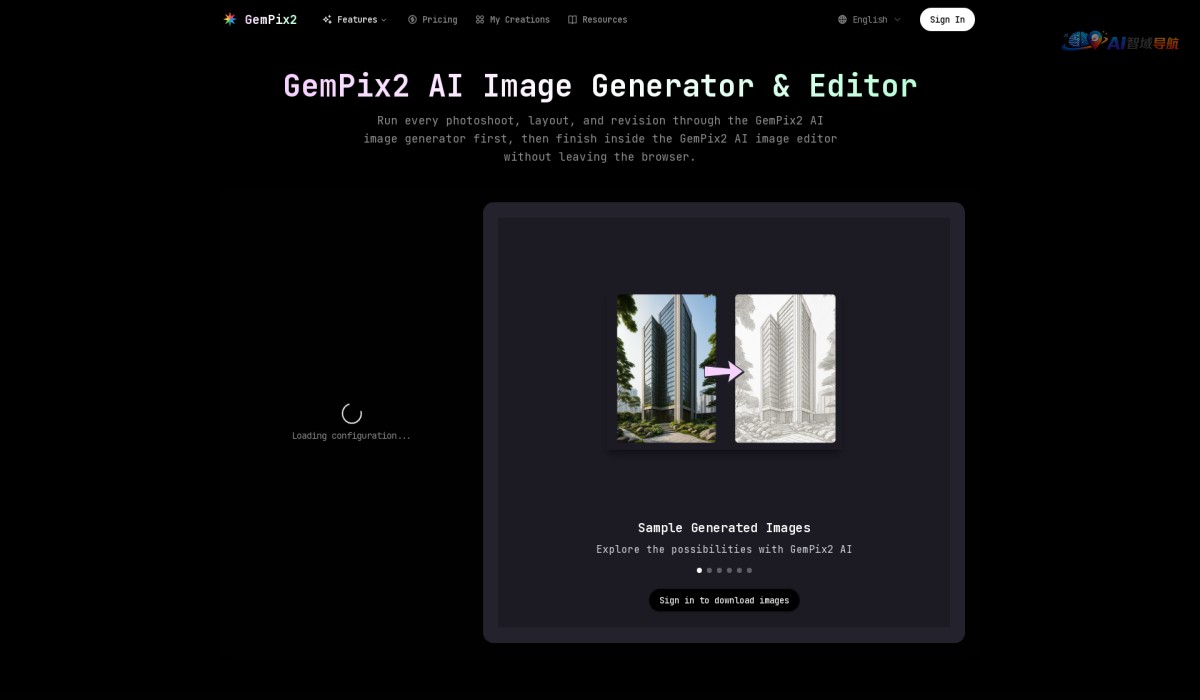1200x700 pixels.
Task: Click the Sign In button
Action: coord(946,19)
